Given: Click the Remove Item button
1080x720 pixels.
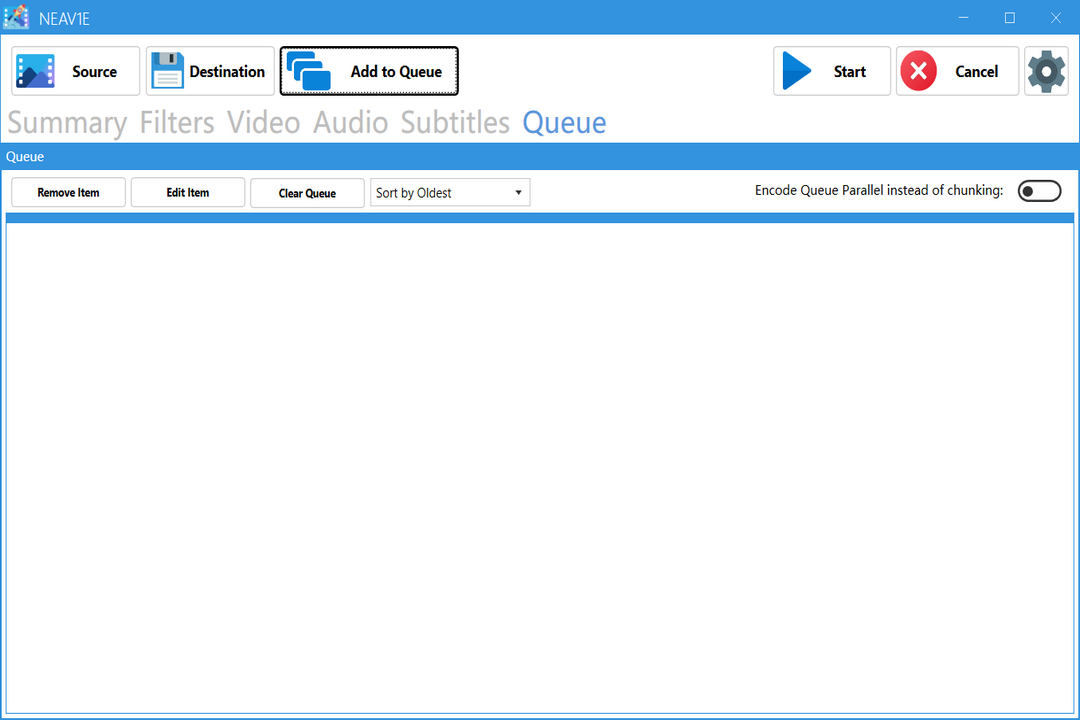Looking at the screenshot, I should [x=68, y=193].
